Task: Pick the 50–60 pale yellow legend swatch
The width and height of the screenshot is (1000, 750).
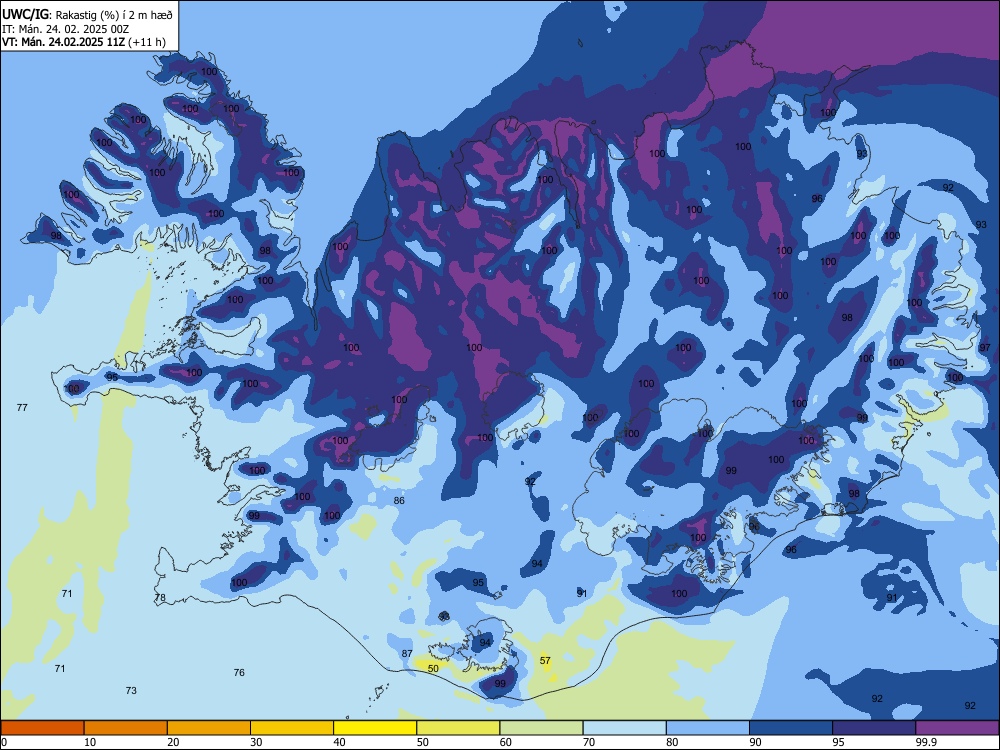Action: pyautogui.click(x=458, y=728)
